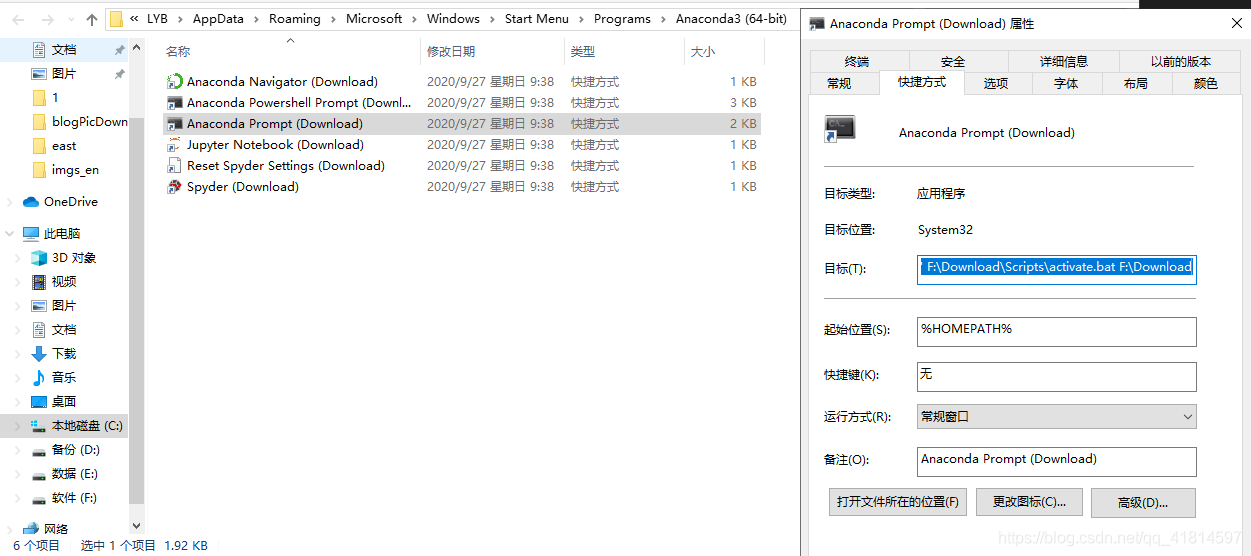The image size is (1251, 556).
Task: Click the Anaconda Navigator shortcut icon
Action: coord(175,82)
